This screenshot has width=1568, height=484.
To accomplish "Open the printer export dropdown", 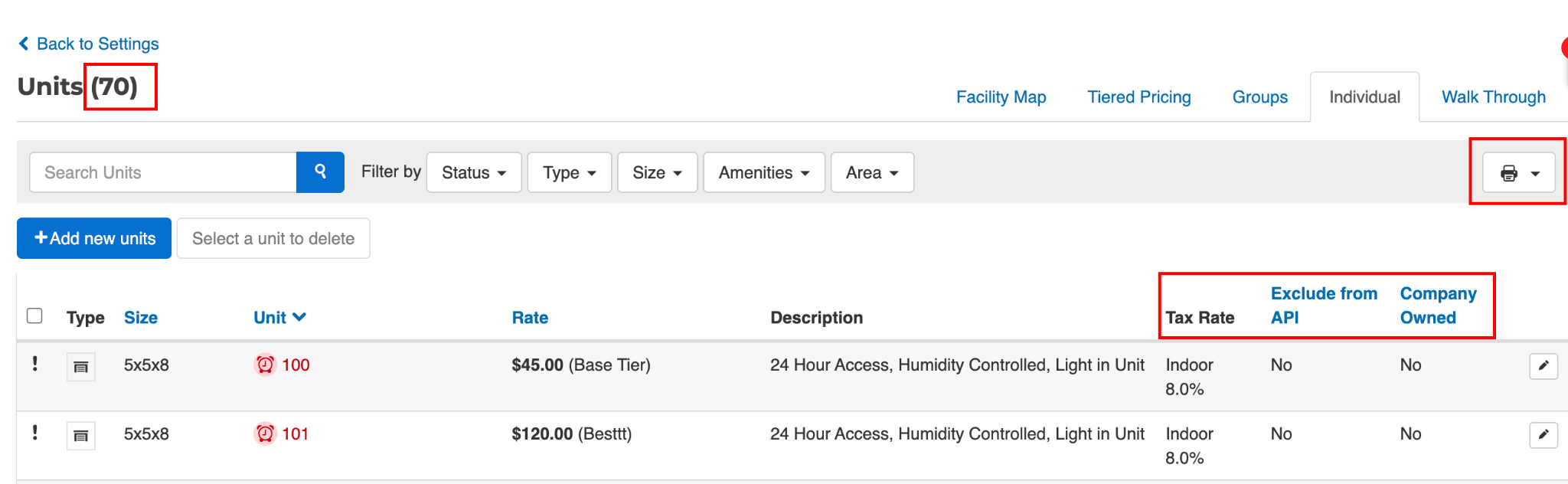I will coord(1519,173).
